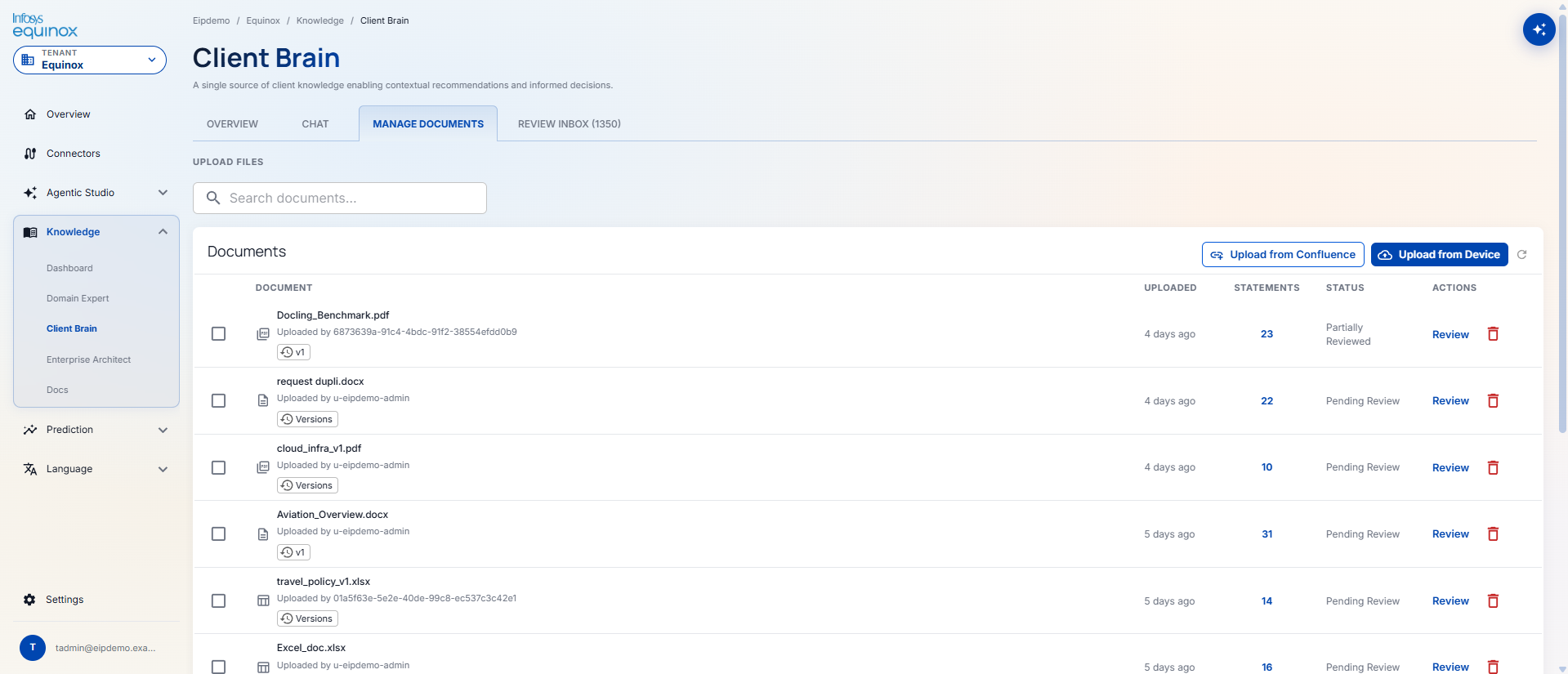
Task: Click the refresh documents icon
Action: [1522, 255]
